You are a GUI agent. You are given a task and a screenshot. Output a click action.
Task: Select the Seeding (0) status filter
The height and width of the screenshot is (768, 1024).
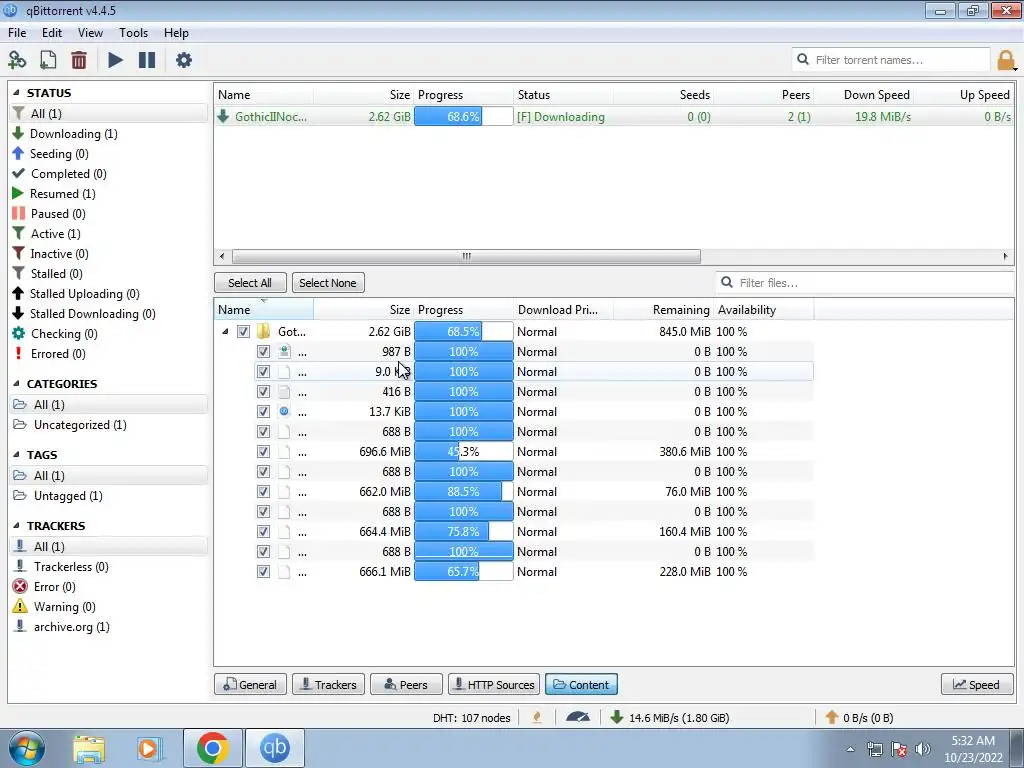point(59,153)
